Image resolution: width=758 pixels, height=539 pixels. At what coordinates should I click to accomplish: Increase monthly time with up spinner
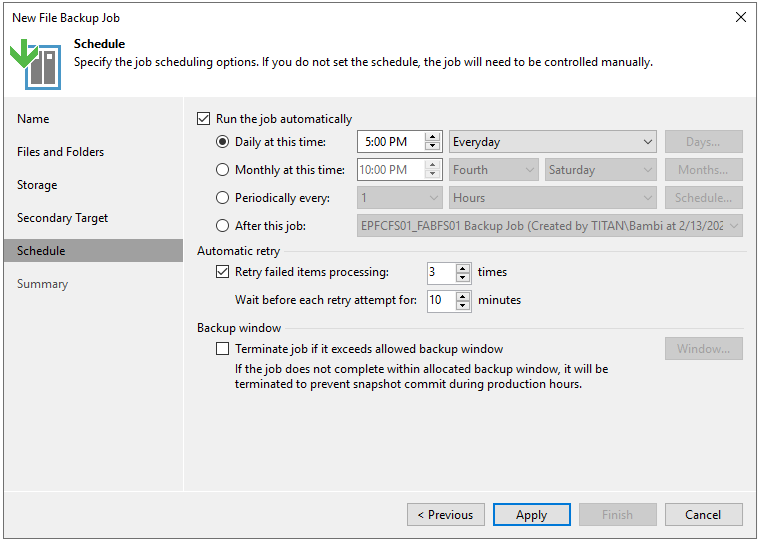(x=433, y=165)
